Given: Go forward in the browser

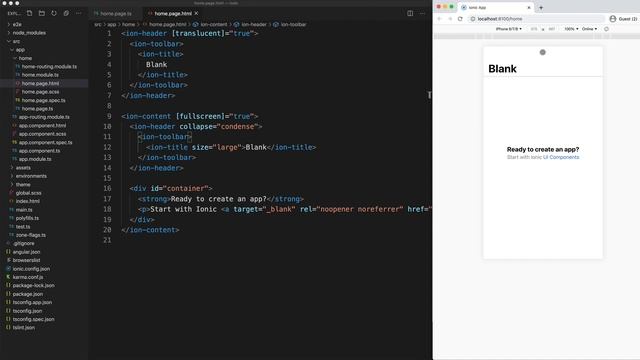Looking at the screenshot, I should point(450,19).
